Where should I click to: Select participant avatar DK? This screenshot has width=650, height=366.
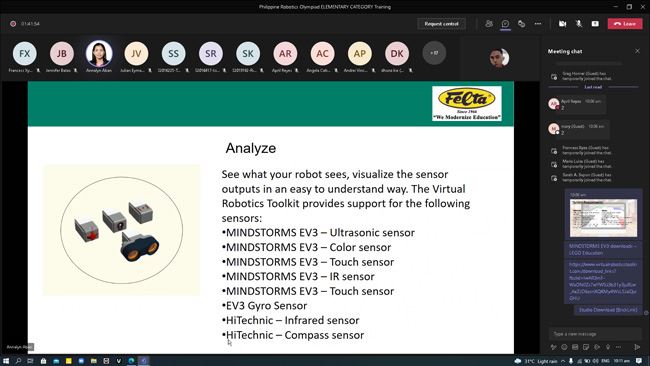pos(397,53)
